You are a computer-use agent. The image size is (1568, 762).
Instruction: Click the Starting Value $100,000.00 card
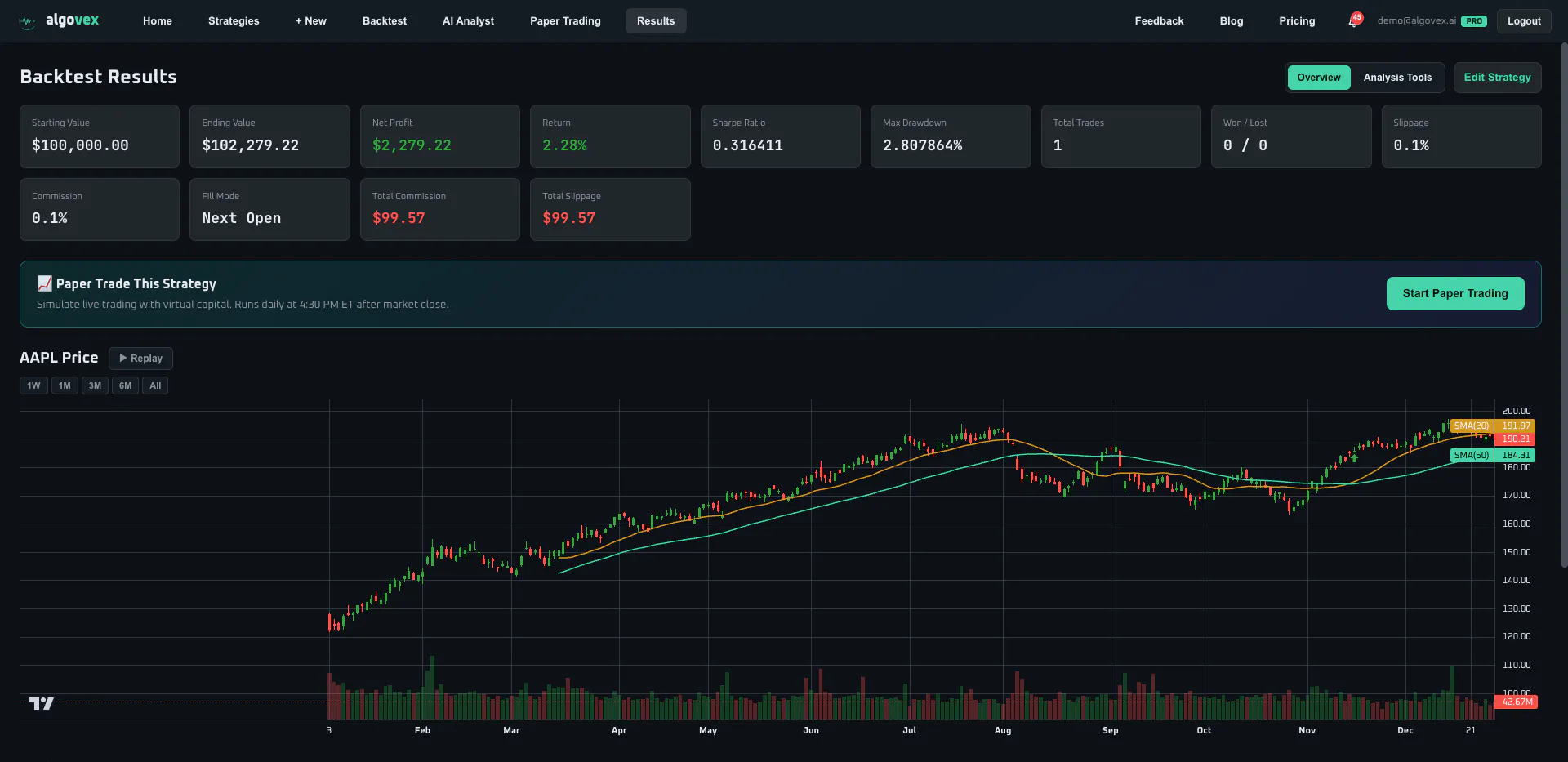pyautogui.click(x=100, y=136)
